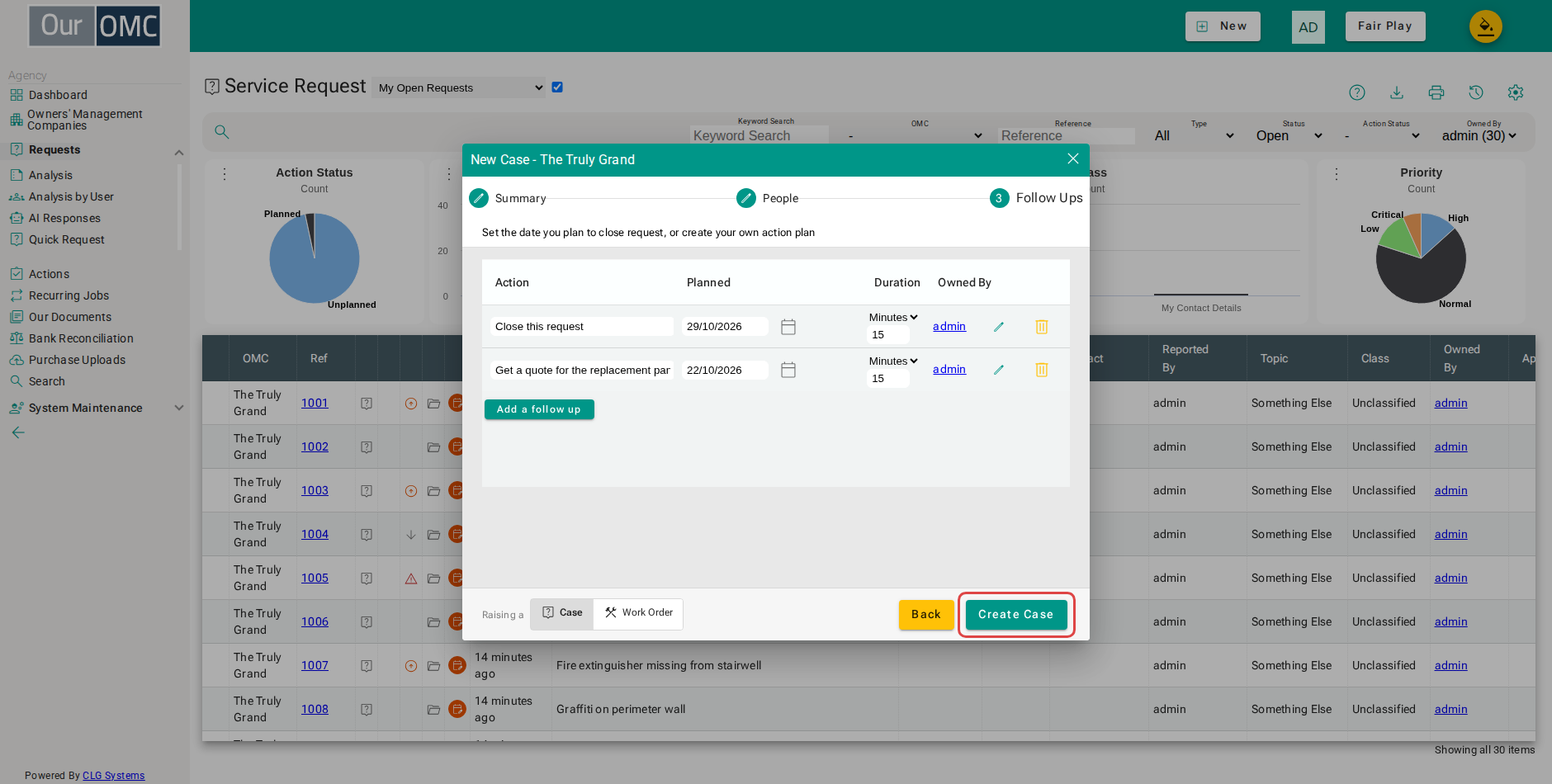This screenshot has width=1552, height=784.
Task: Open calendar picker for Close this request
Action: point(788,327)
